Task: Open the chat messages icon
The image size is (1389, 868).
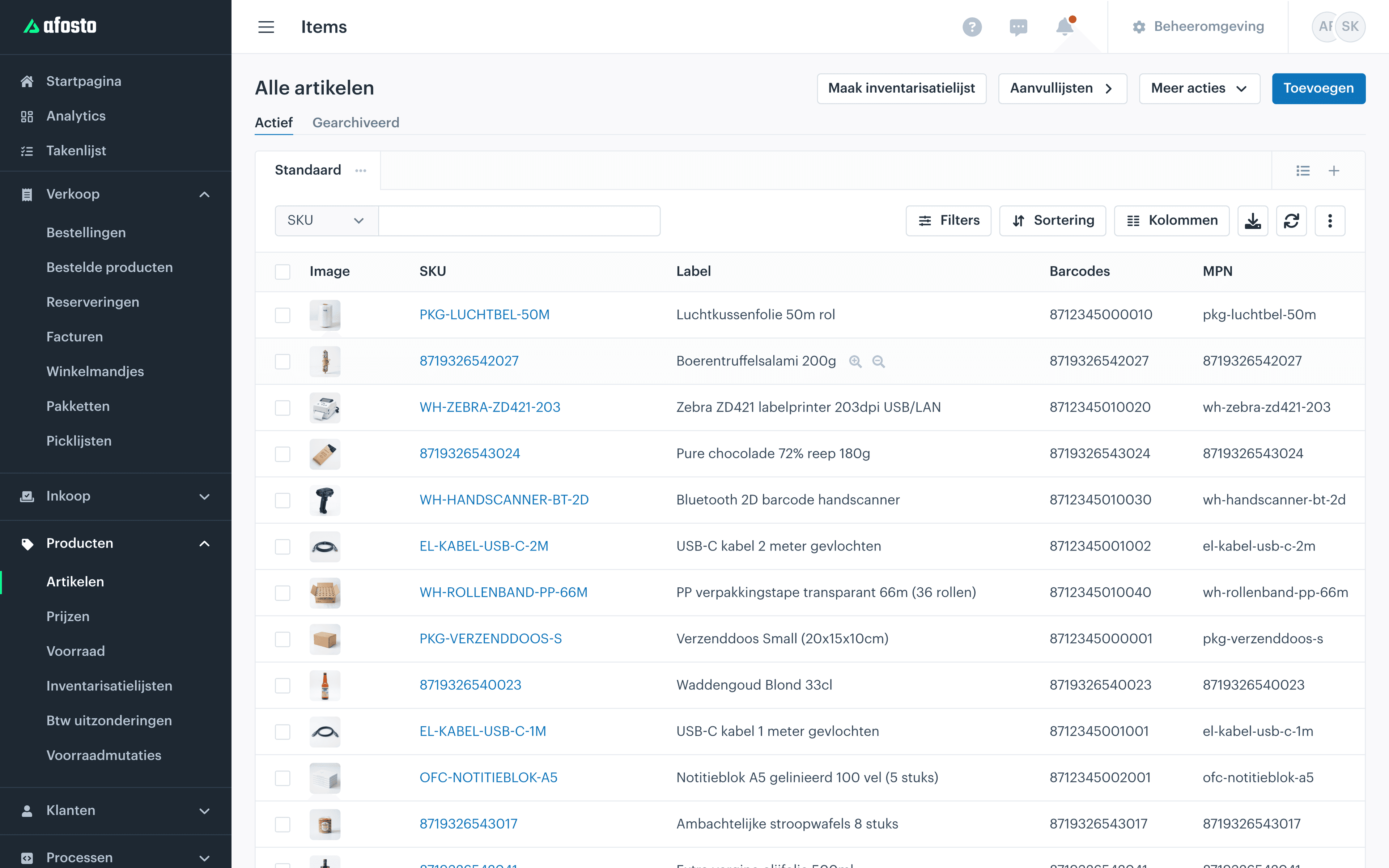Action: (x=1018, y=27)
